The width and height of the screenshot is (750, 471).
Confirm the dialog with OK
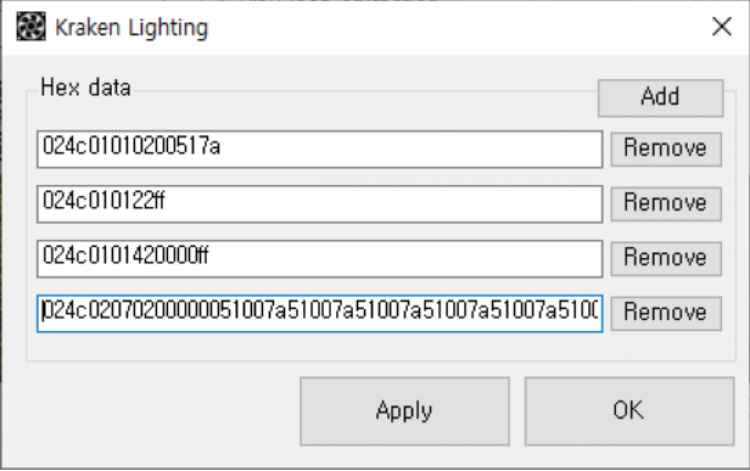(x=628, y=410)
